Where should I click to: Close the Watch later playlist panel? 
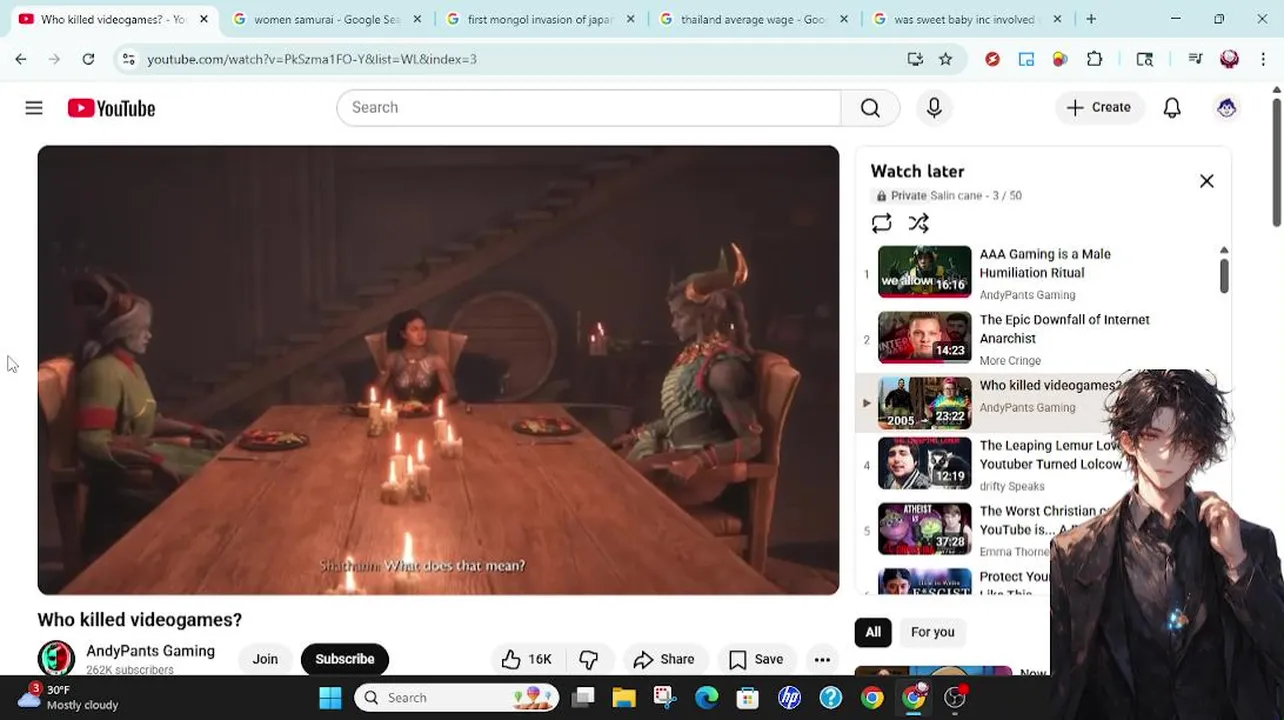point(1207,181)
